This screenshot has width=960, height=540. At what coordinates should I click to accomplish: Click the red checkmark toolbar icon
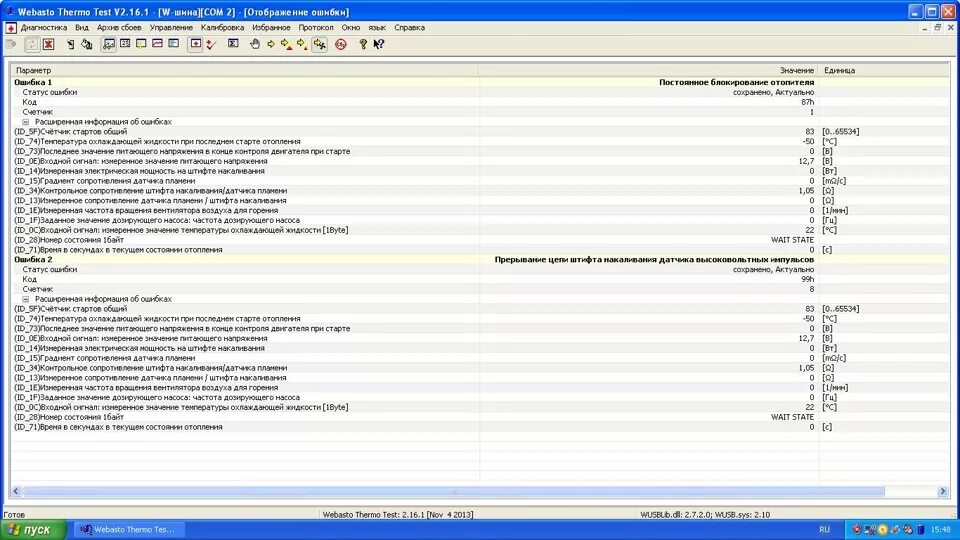[x=211, y=44]
